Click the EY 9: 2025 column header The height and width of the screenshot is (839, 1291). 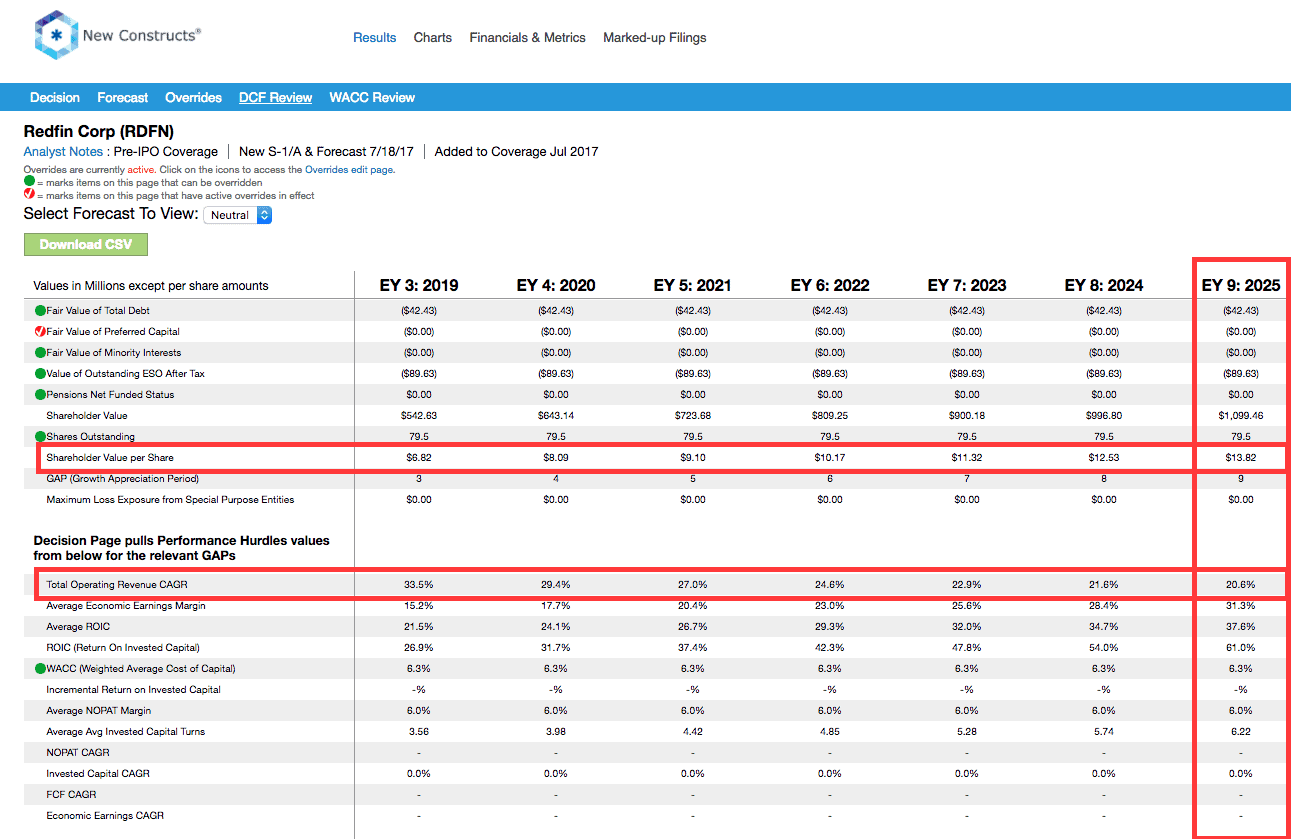pos(1241,285)
